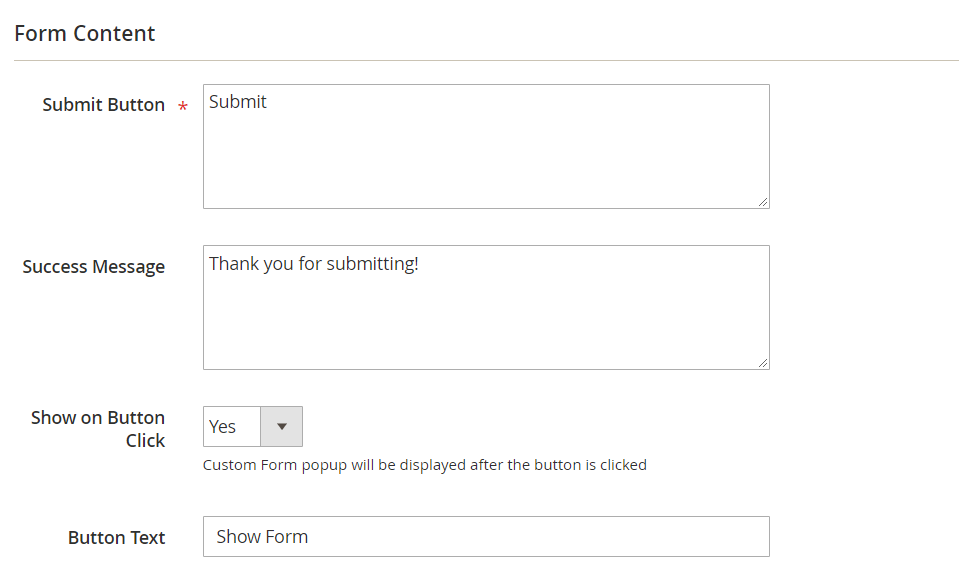Select the Success Message label
The width and height of the screenshot is (968, 584).
pyautogui.click(x=93, y=267)
